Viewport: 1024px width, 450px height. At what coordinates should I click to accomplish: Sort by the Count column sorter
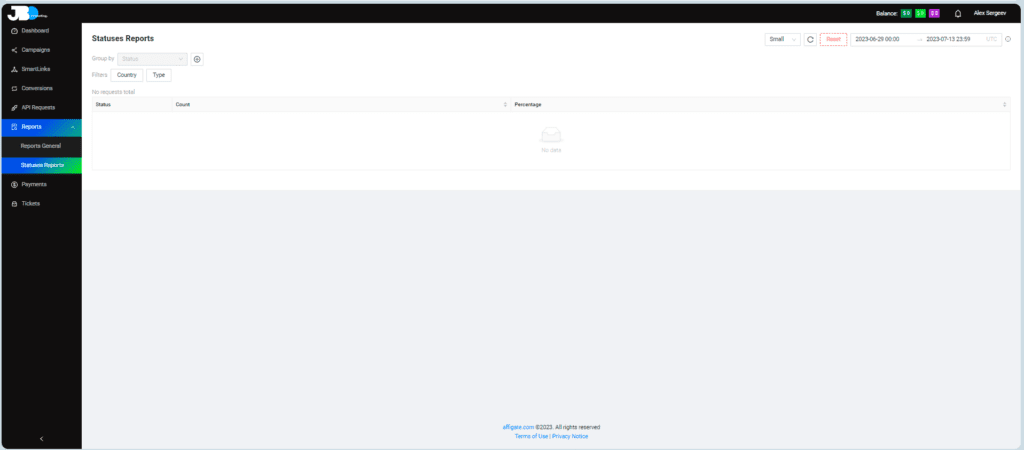[x=505, y=104]
